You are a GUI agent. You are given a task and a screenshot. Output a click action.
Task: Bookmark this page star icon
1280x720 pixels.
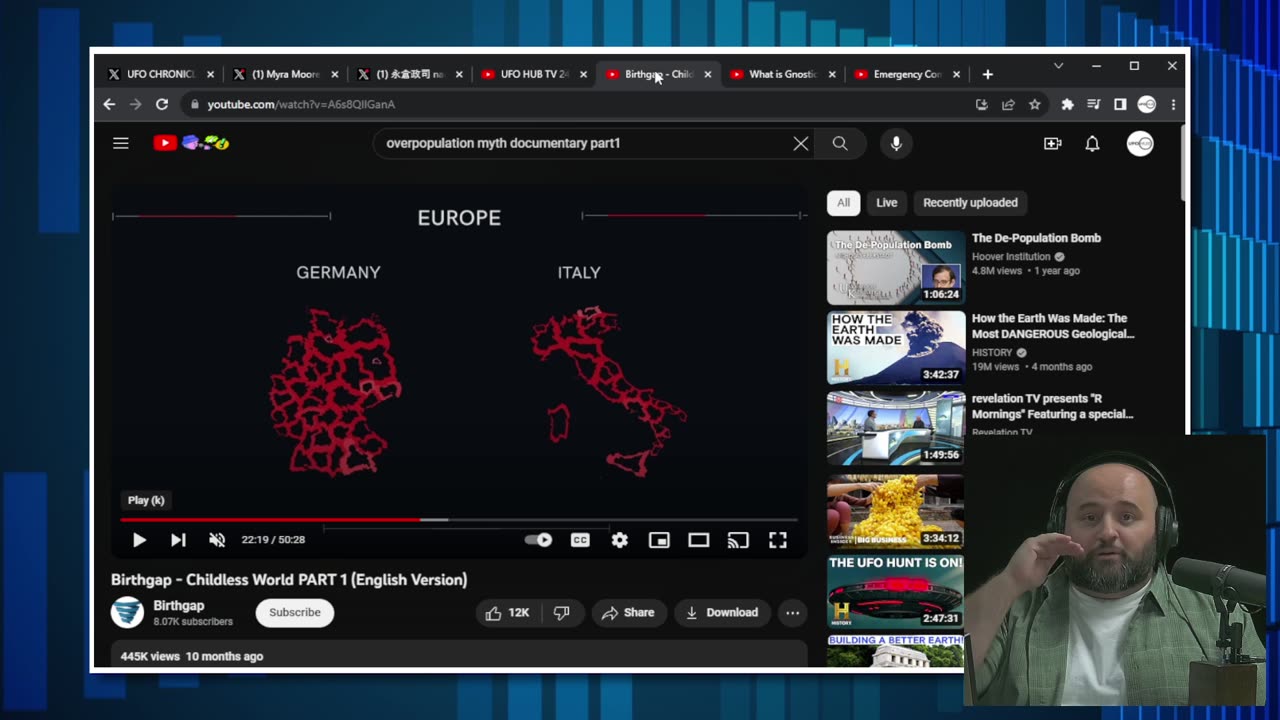point(1035,104)
